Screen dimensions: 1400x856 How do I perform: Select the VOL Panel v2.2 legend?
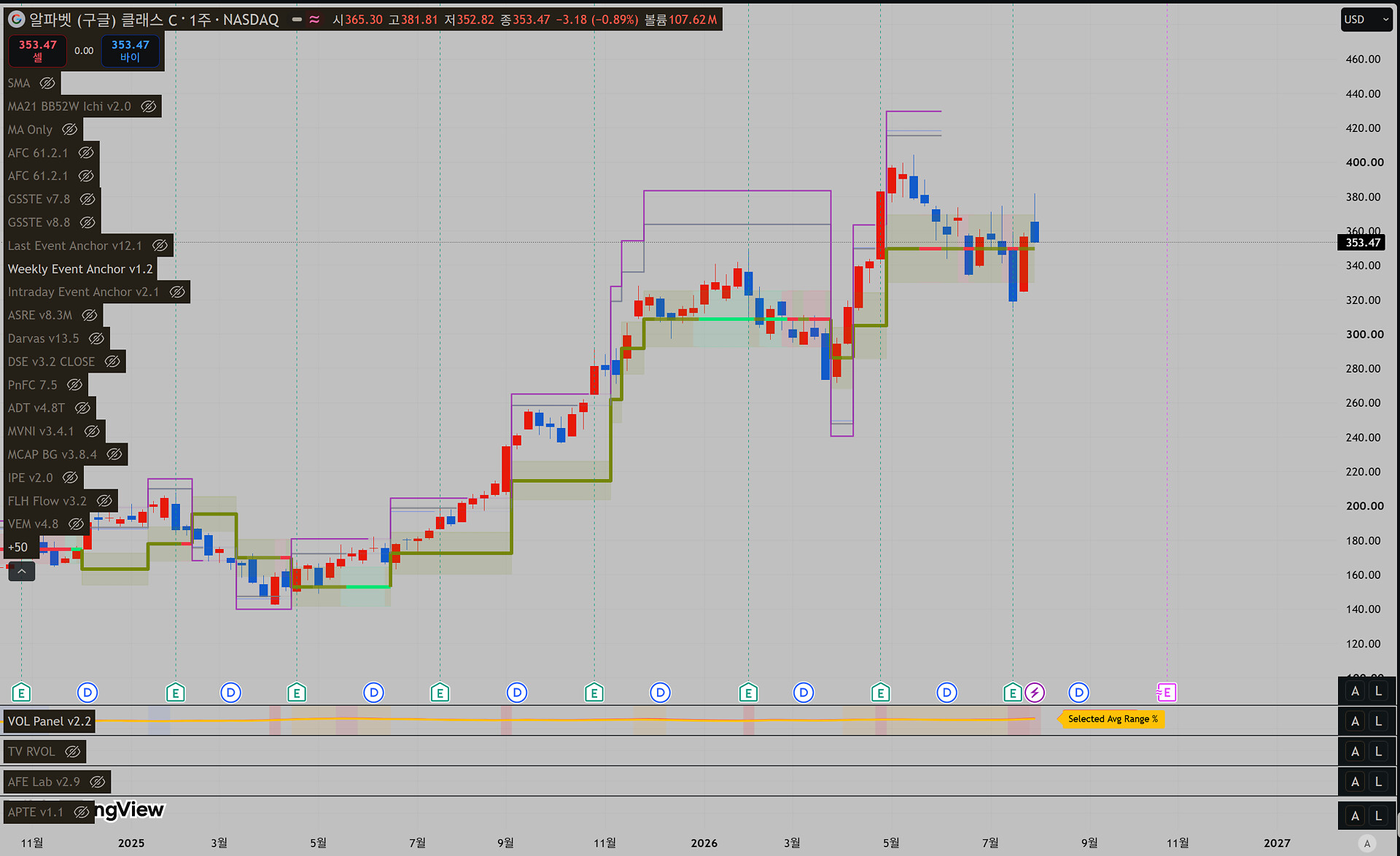pos(50,721)
